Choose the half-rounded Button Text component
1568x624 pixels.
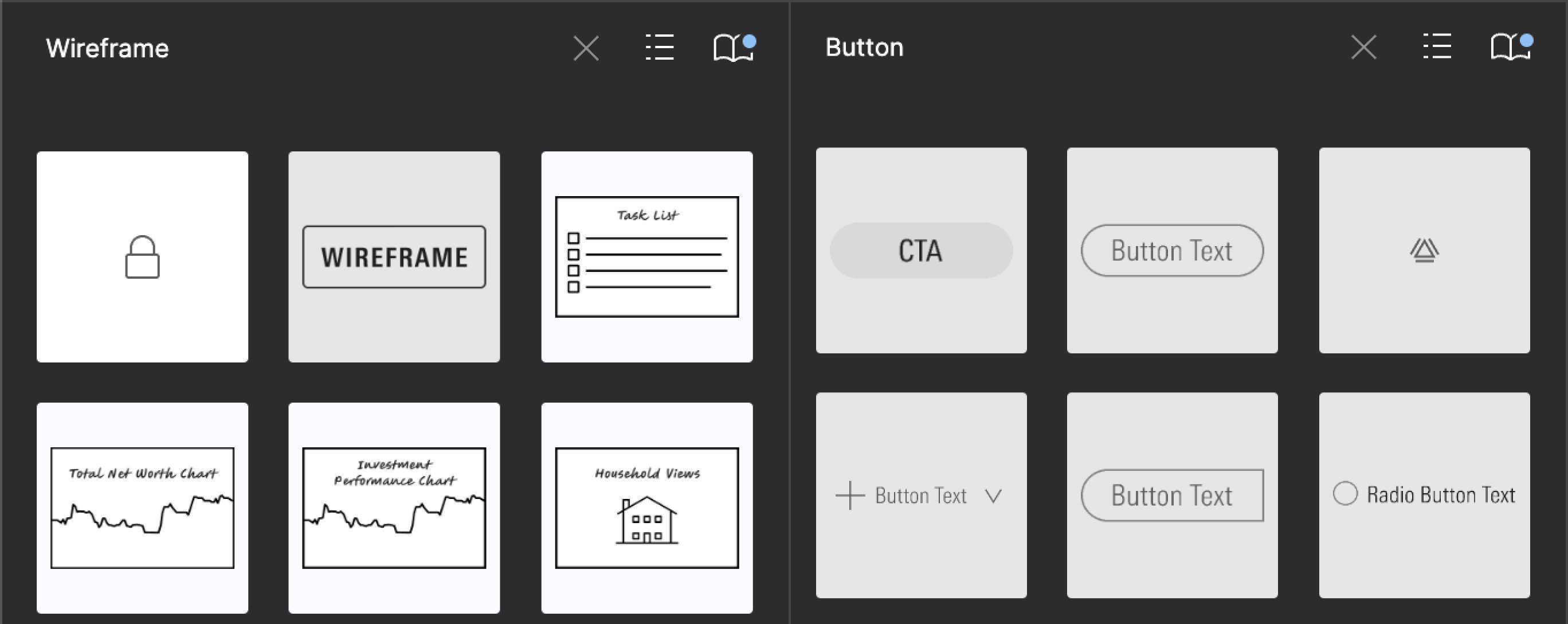point(1173,496)
